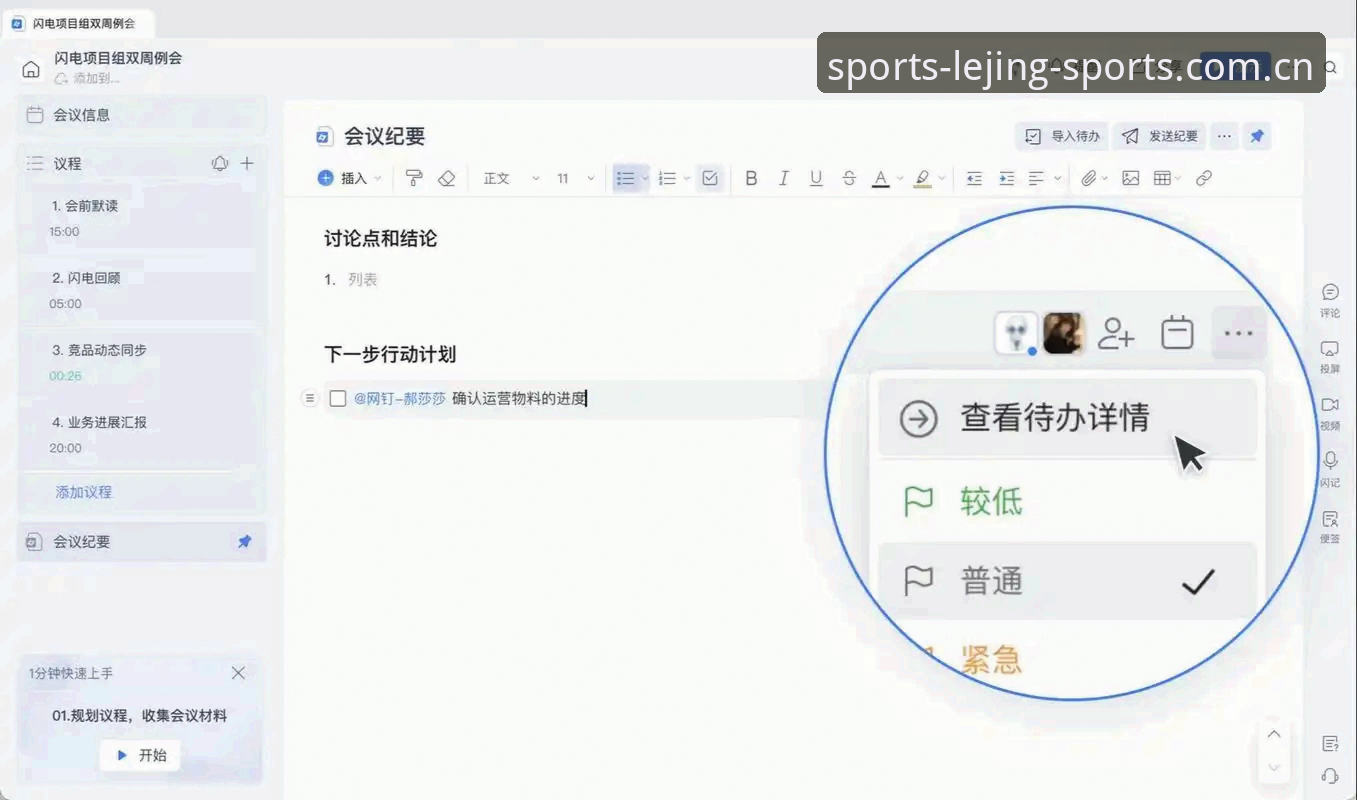Open the highlight color picker
Image resolution: width=1357 pixels, height=800 pixels.
click(929, 178)
